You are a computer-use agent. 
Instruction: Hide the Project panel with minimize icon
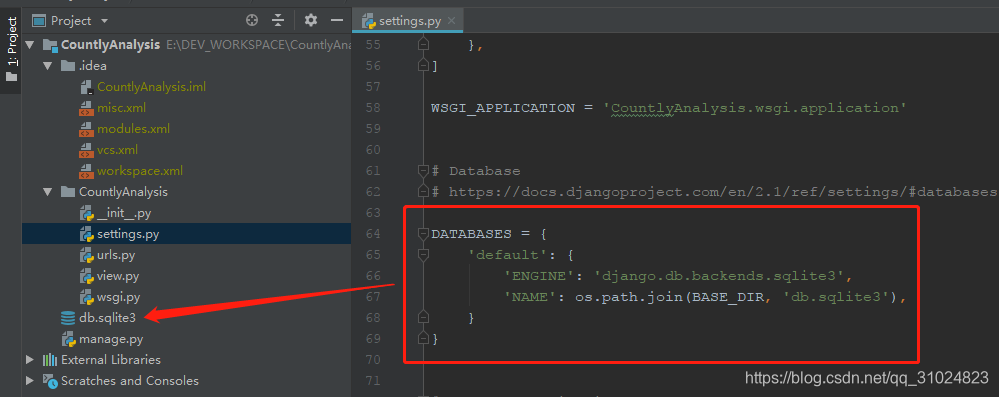[x=337, y=20]
